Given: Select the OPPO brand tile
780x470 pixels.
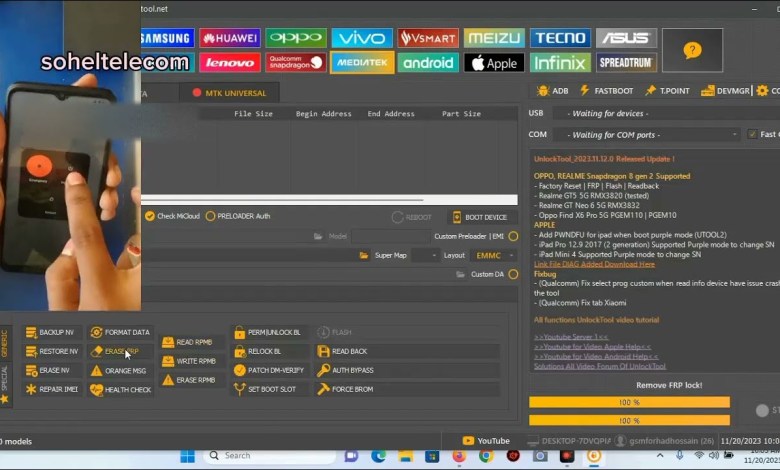Looking at the screenshot, I should (296, 38).
